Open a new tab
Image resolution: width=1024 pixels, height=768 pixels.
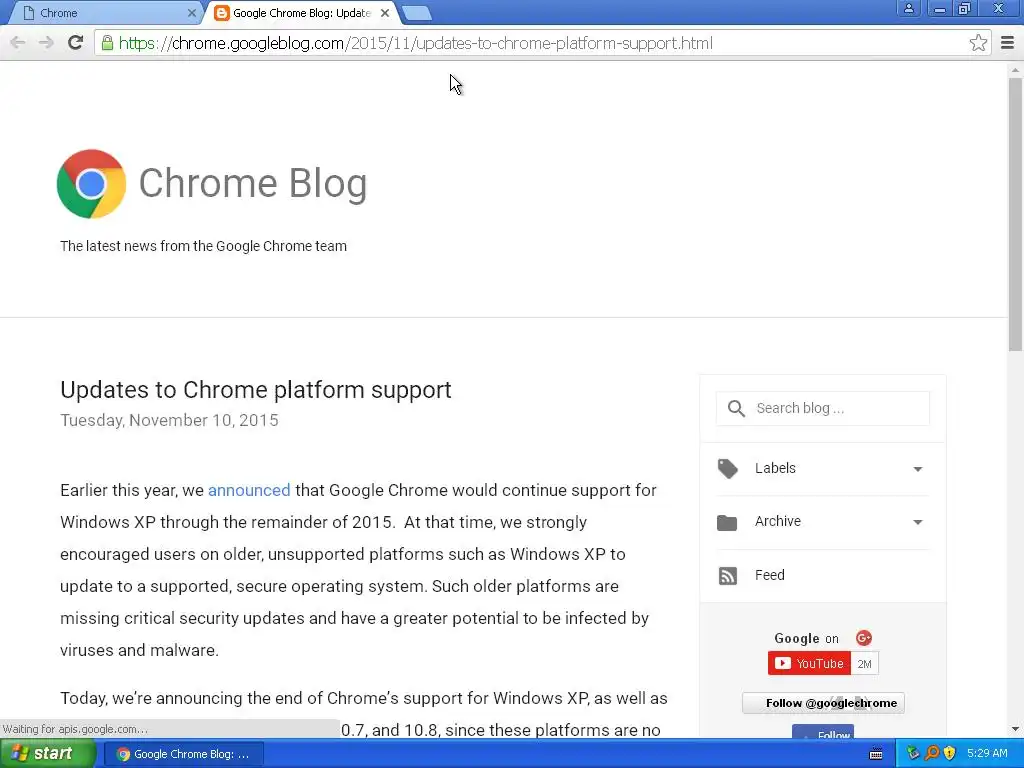click(x=416, y=13)
